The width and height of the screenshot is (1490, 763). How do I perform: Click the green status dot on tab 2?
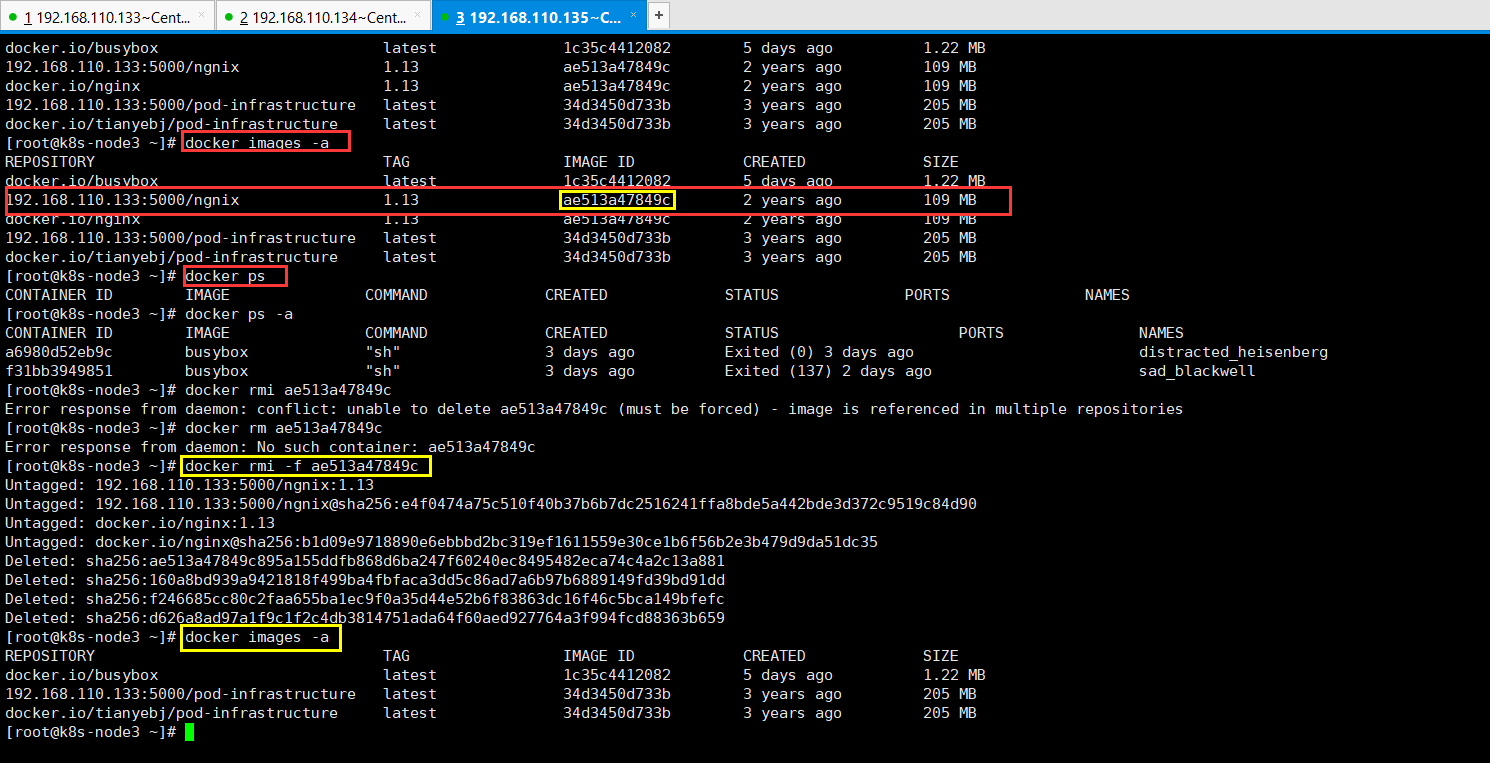[x=230, y=17]
